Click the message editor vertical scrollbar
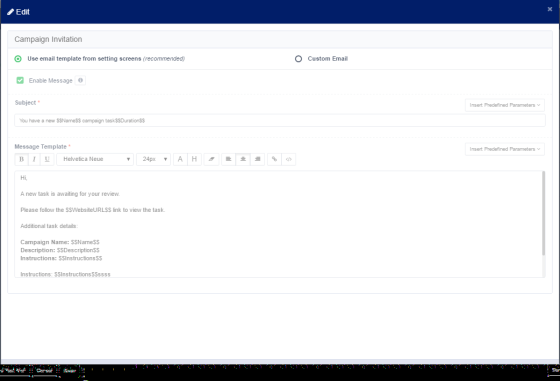 [544, 213]
